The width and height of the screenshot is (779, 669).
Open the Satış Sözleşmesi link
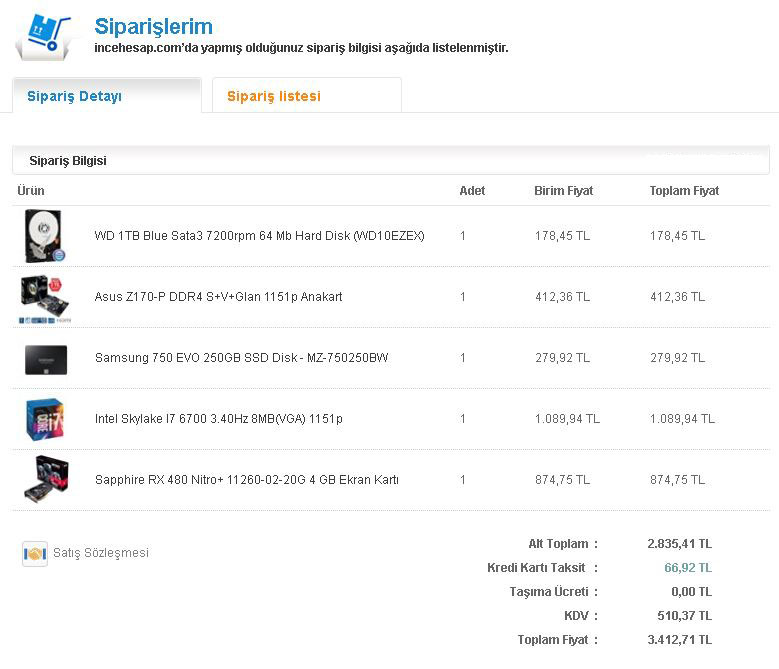pyautogui.click(x=100, y=553)
